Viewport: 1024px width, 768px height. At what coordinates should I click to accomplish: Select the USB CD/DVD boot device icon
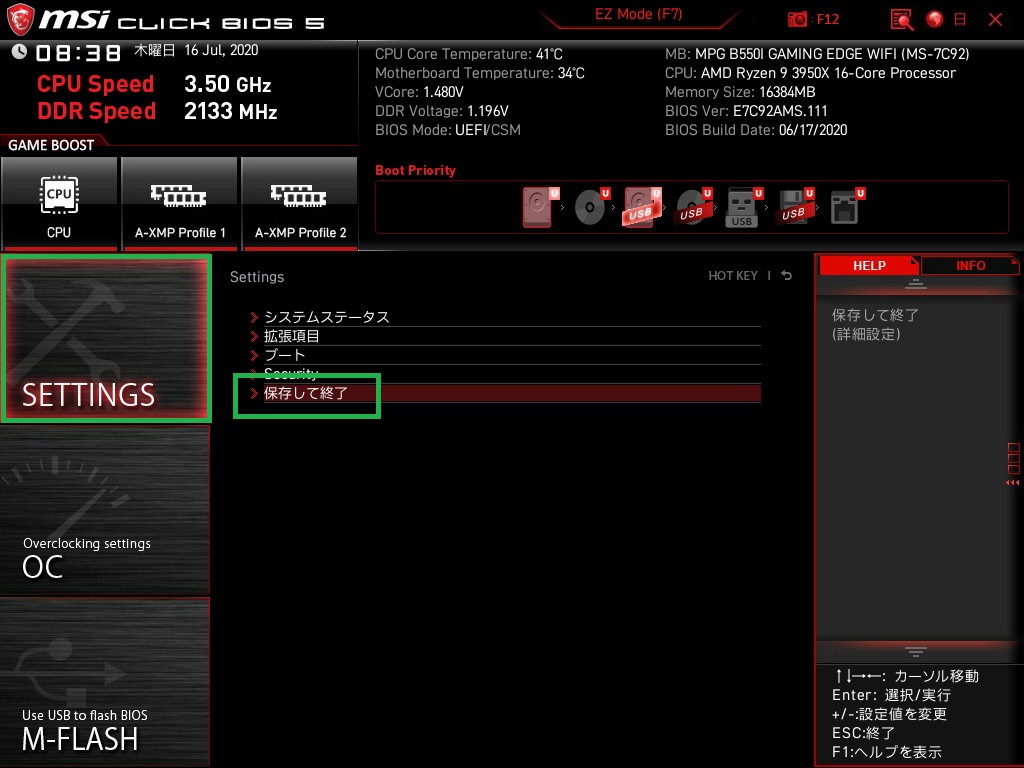(x=693, y=207)
